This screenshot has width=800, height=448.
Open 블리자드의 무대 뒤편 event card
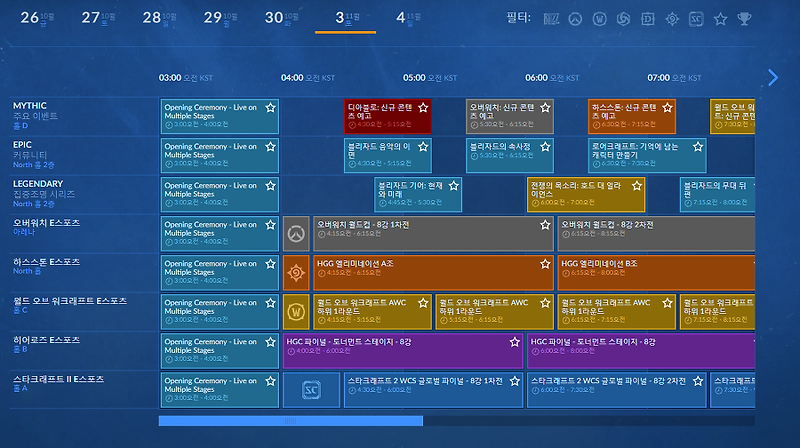tap(717, 194)
